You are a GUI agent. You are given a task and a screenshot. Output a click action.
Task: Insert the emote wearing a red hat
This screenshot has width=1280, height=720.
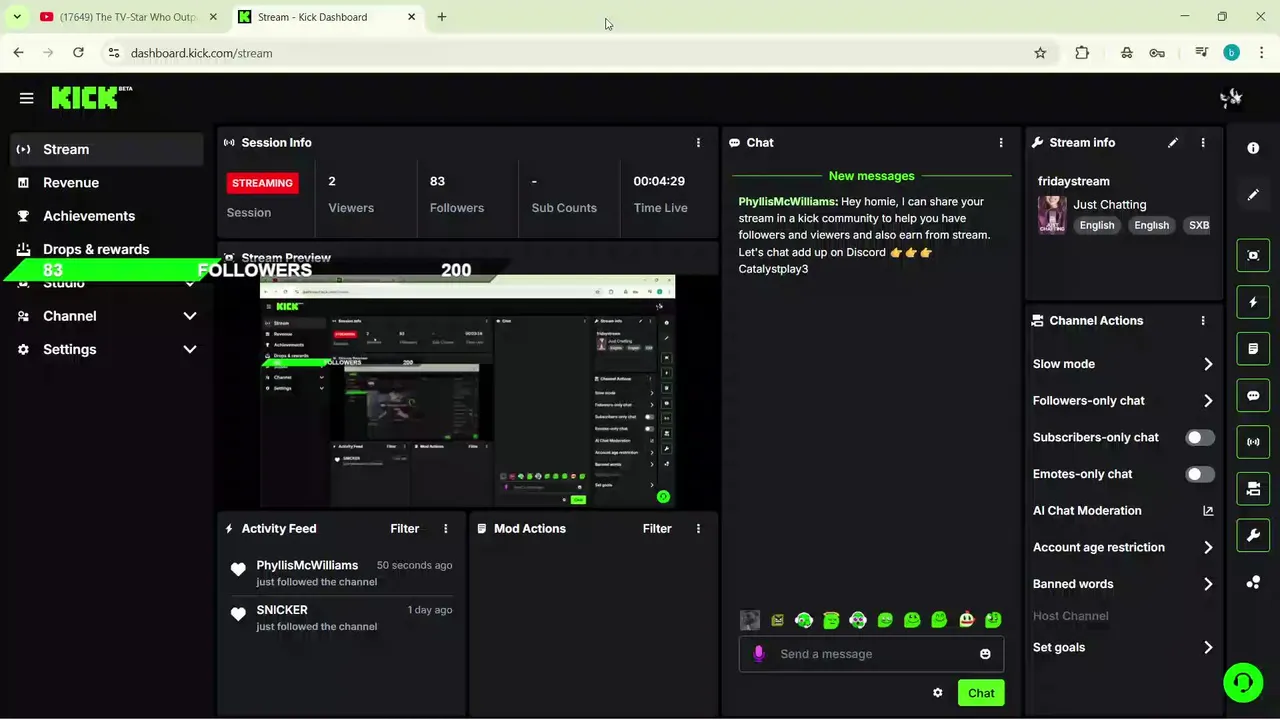click(x=966, y=620)
